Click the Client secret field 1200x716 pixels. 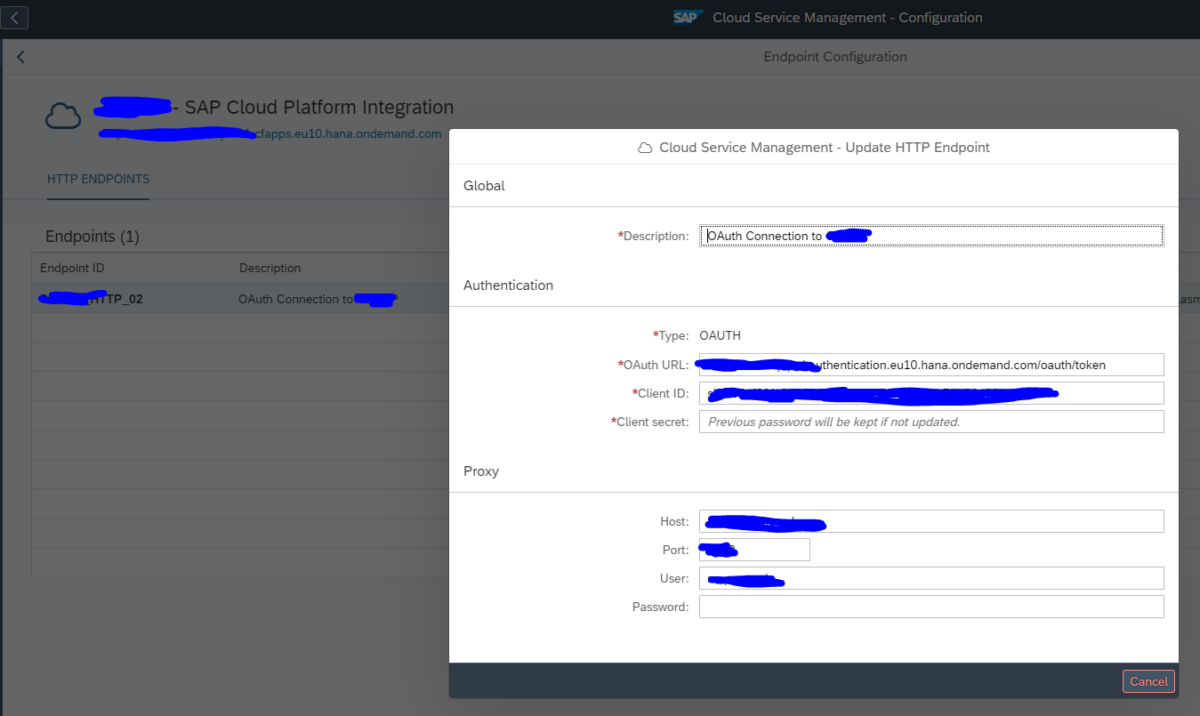pyautogui.click(x=930, y=421)
